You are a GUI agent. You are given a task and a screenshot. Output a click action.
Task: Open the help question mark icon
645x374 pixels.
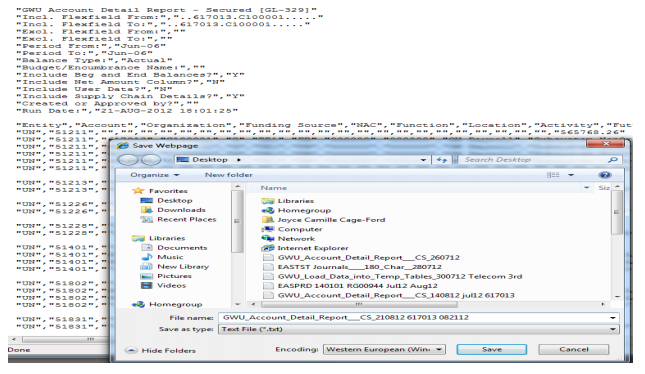(x=605, y=175)
